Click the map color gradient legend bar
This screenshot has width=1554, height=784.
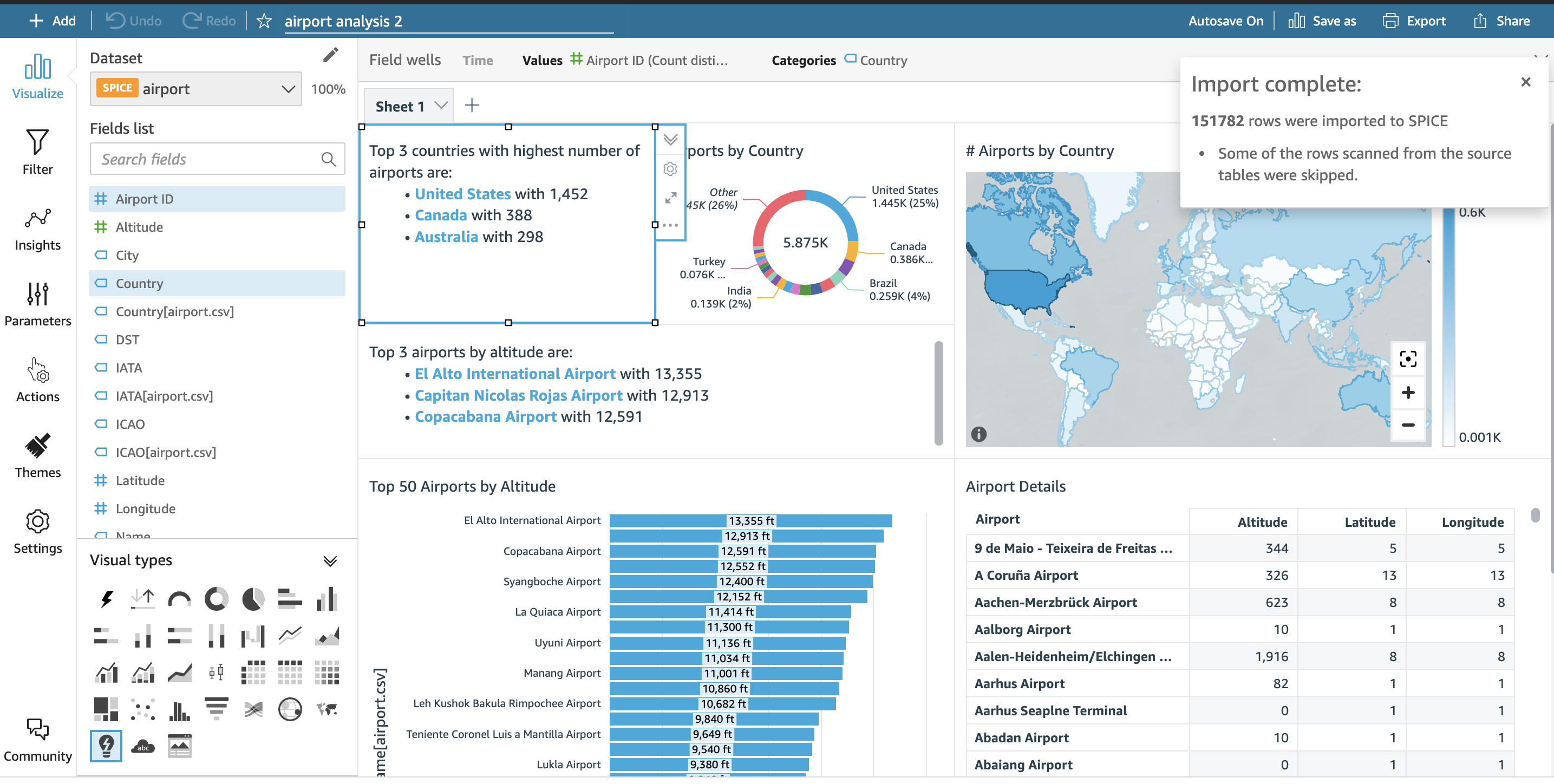[1448, 325]
